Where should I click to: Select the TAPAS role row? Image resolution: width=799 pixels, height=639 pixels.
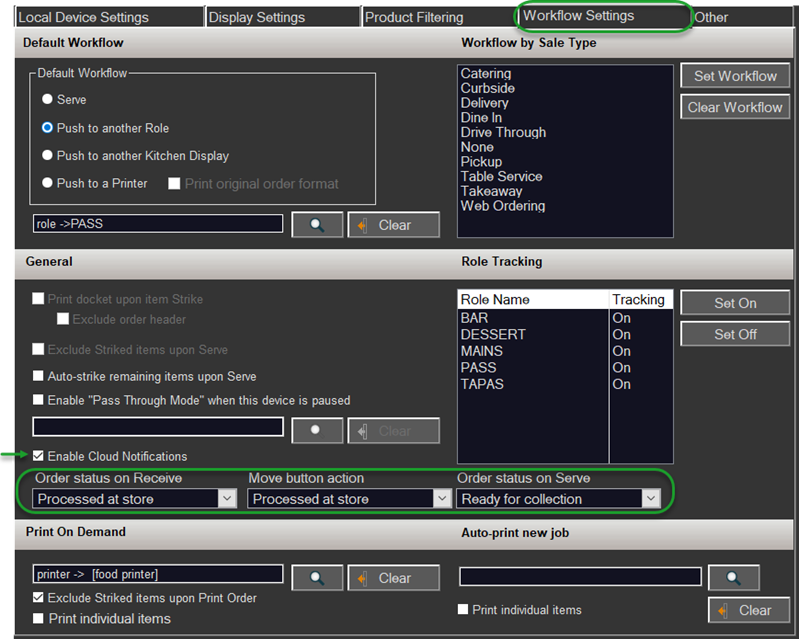(x=565, y=384)
